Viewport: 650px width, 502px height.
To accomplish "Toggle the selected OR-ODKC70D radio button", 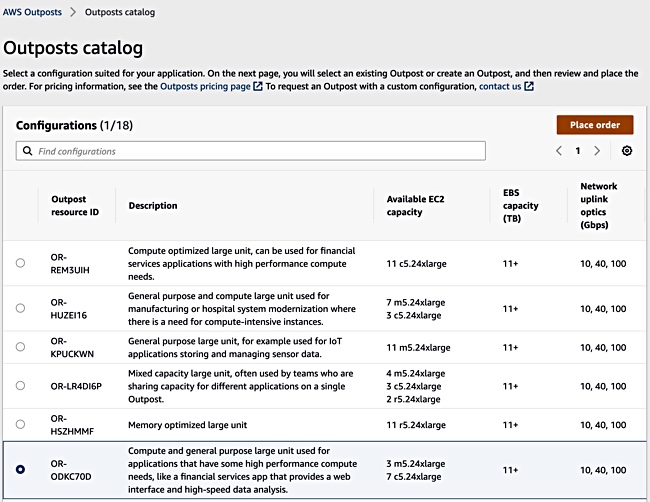I will point(20,469).
